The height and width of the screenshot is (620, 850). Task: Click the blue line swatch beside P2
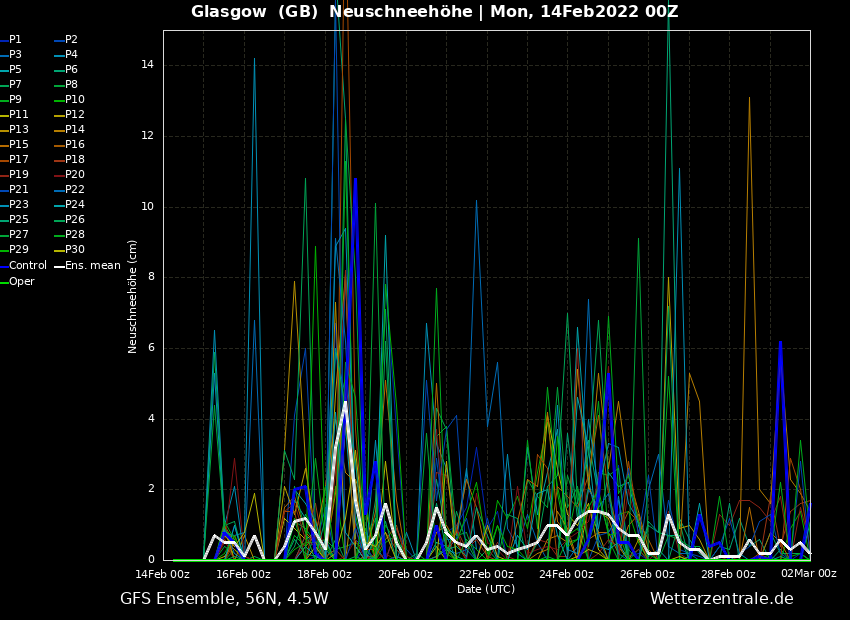pyautogui.click(x=59, y=40)
